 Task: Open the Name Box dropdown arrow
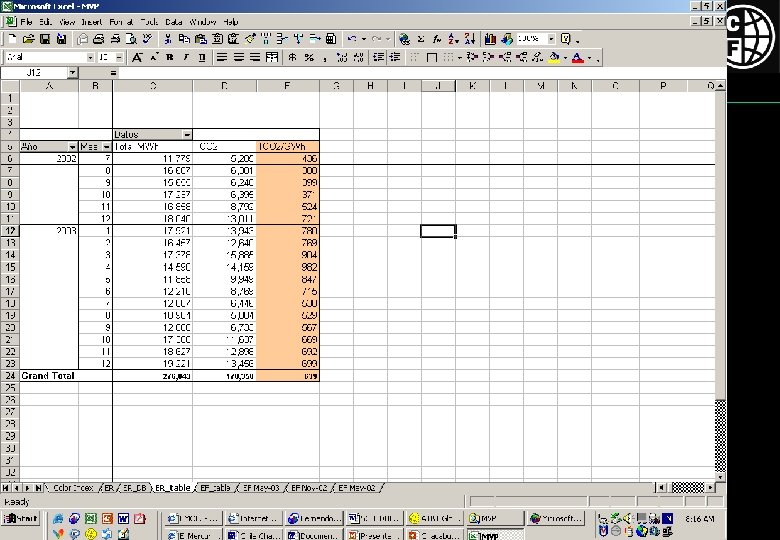coord(73,73)
